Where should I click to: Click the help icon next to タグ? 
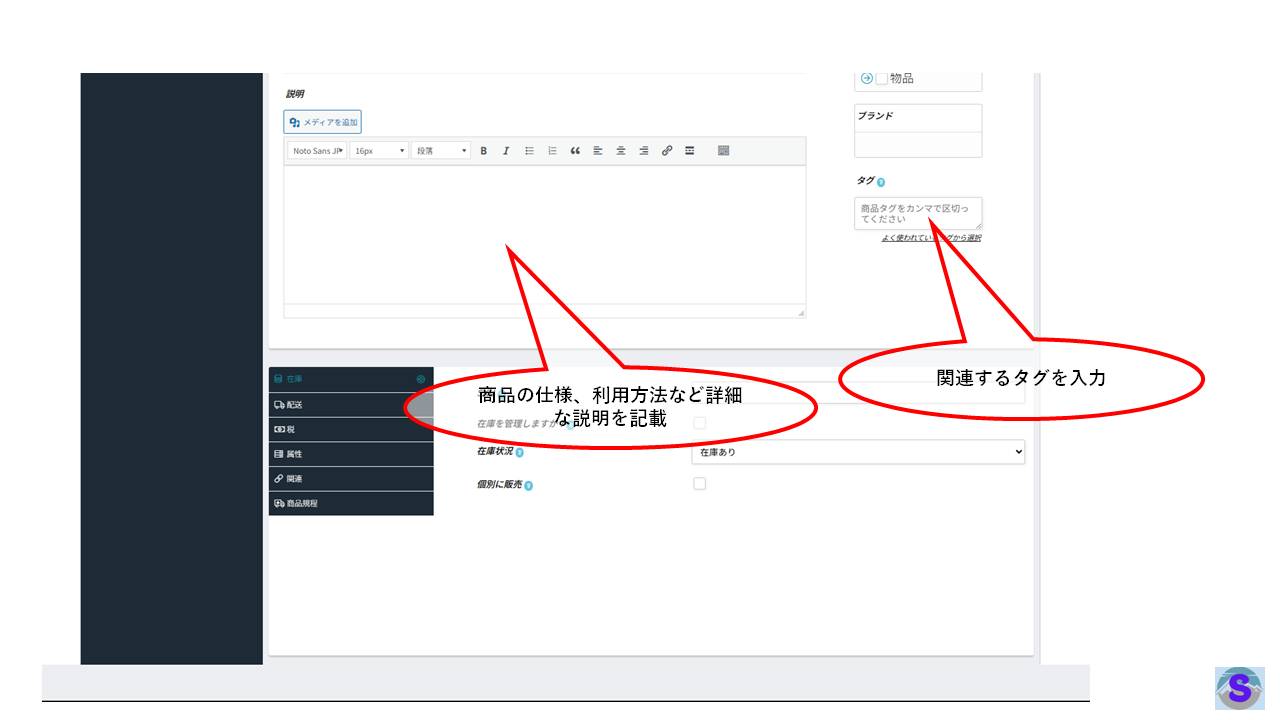click(x=881, y=182)
